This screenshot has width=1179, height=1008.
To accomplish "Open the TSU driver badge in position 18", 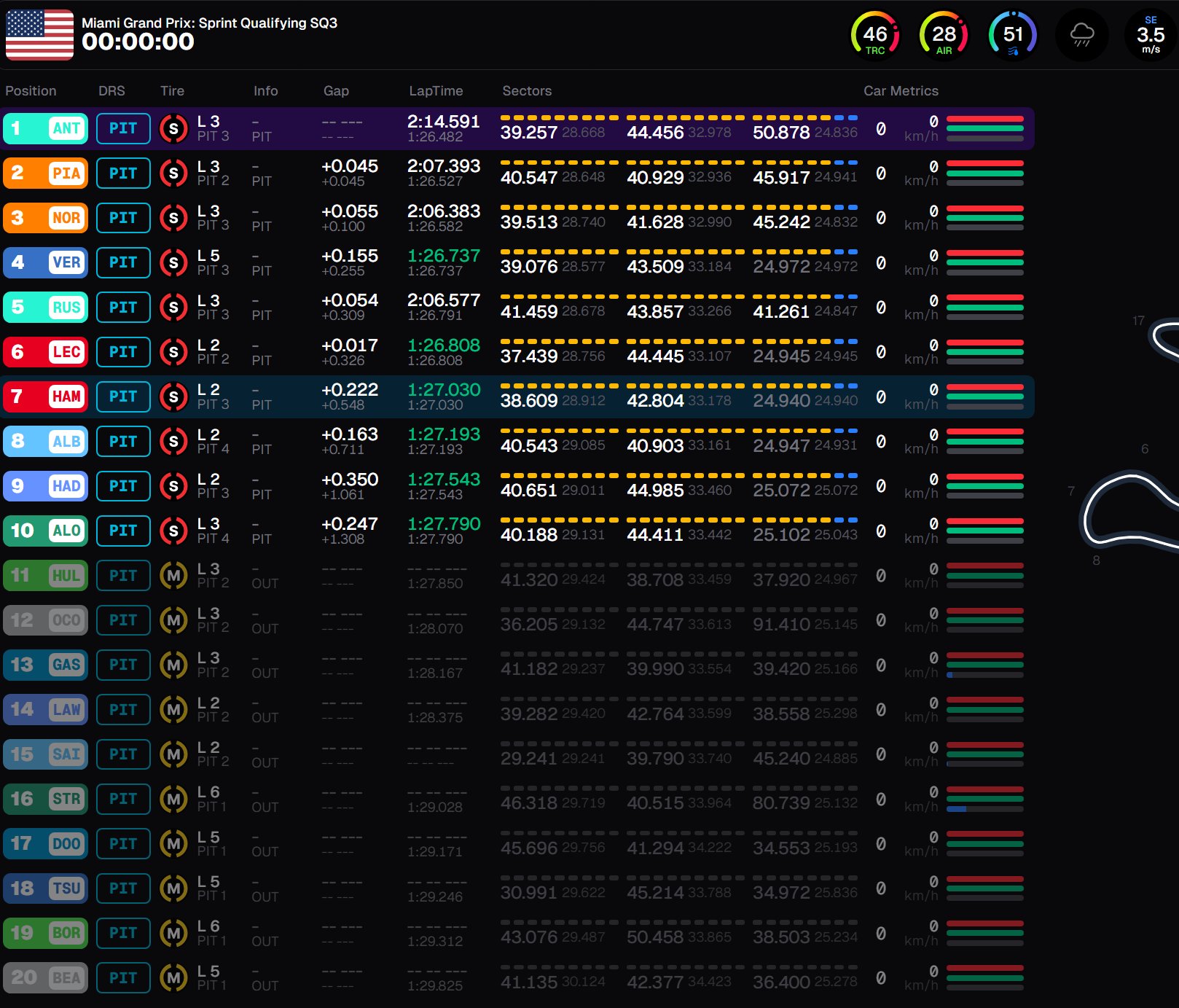I will (45, 888).
